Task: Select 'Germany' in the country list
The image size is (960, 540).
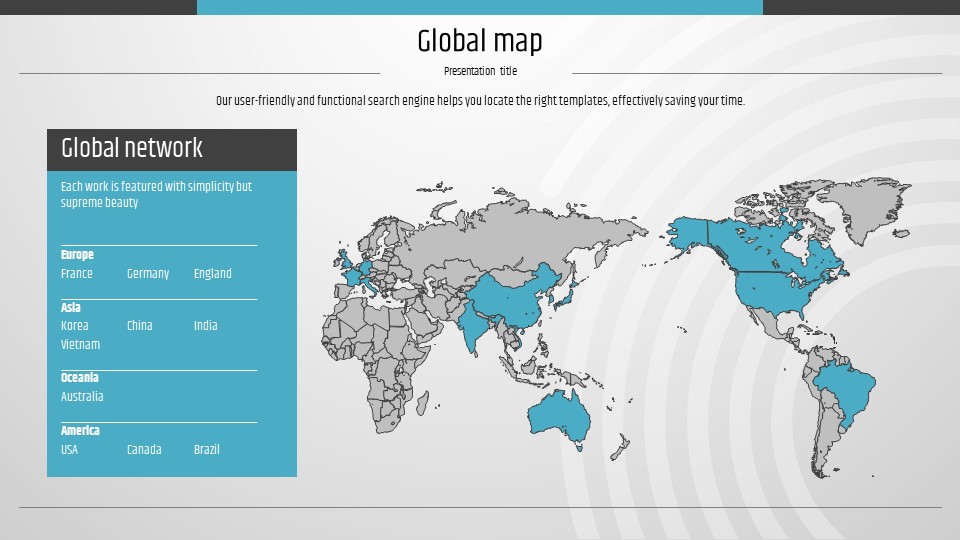Action: pyautogui.click(x=148, y=274)
